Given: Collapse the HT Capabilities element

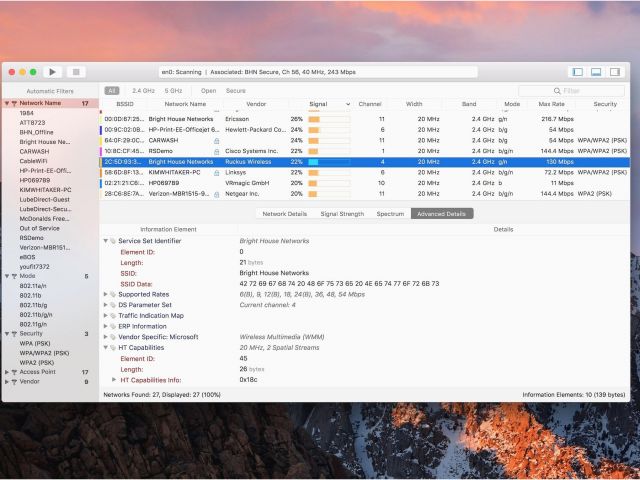Looking at the screenshot, I should pyautogui.click(x=106, y=347).
